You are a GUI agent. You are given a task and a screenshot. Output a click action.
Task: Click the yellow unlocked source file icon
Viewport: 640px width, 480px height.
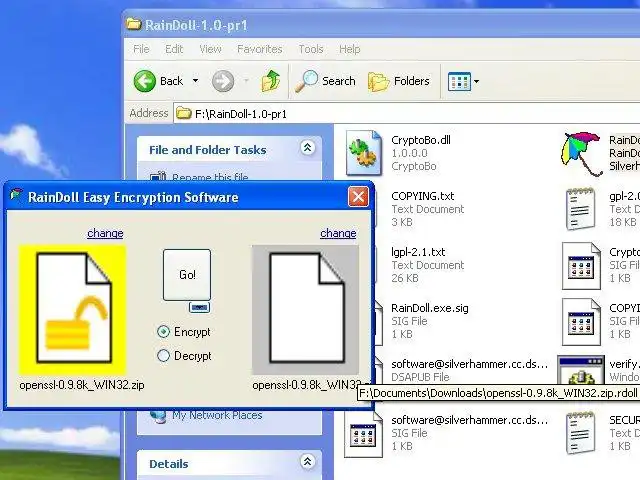pos(73,309)
